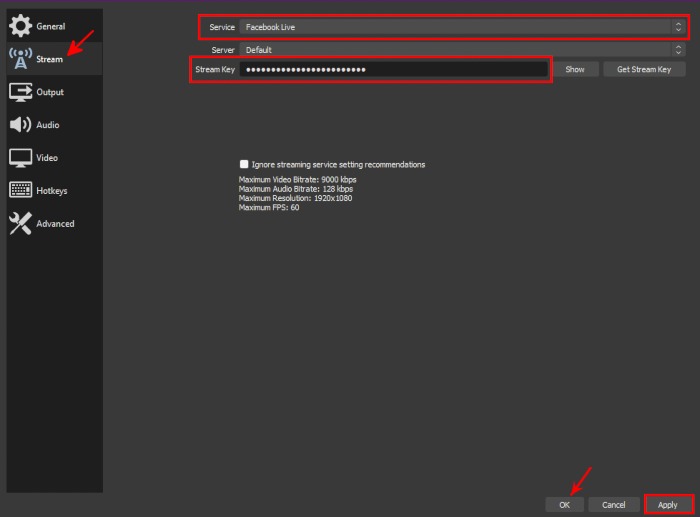Image resolution: width=700 pixels, height=517 pixels.
Task: Click the Hotkeys keyboard icon
Action: tap(20, 190)
